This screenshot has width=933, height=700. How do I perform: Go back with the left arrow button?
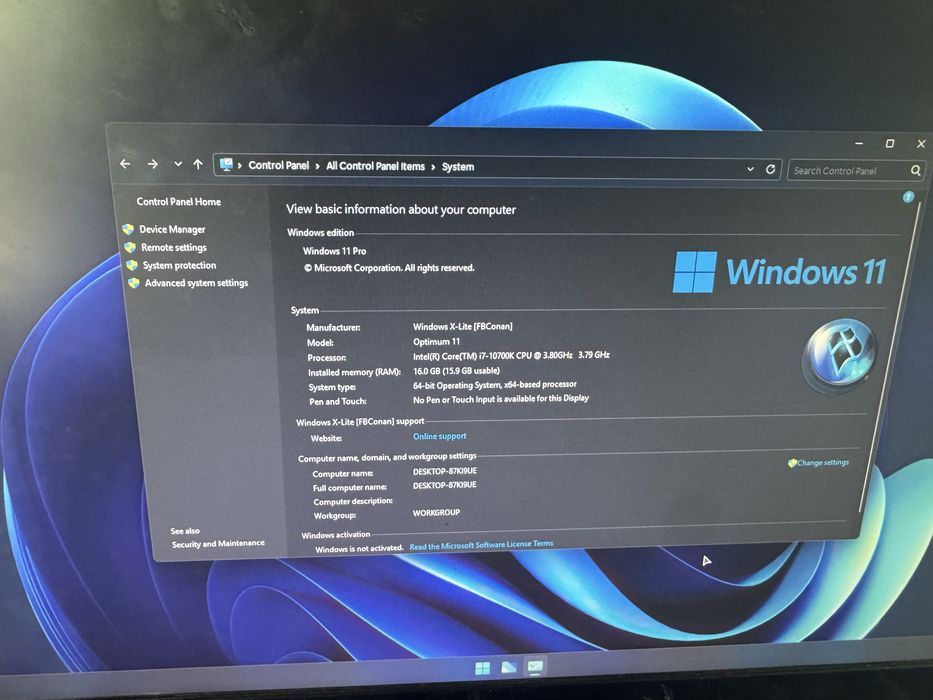point(125,164)
